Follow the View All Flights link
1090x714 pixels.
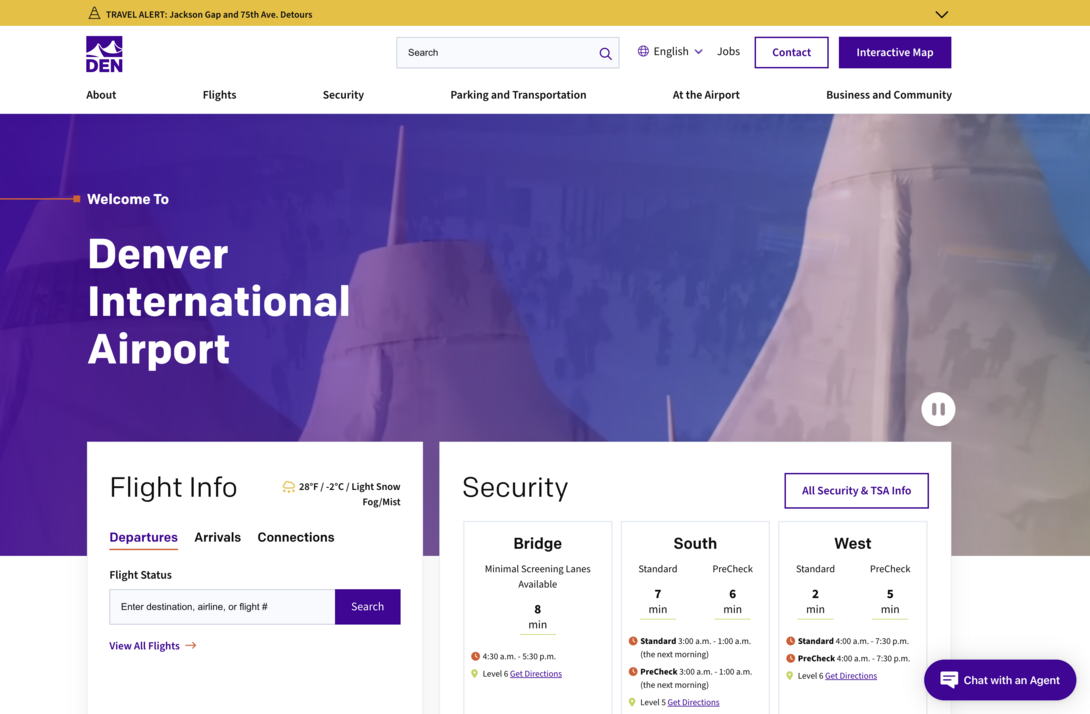(143, 645)
